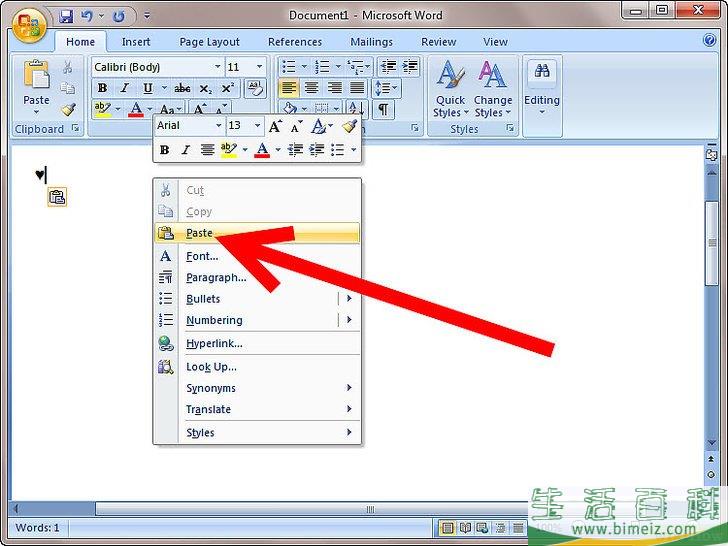Select Format Painter in Clipboard group
The width and height of the screenshot is (728, 546).
[x=68, y=110]
